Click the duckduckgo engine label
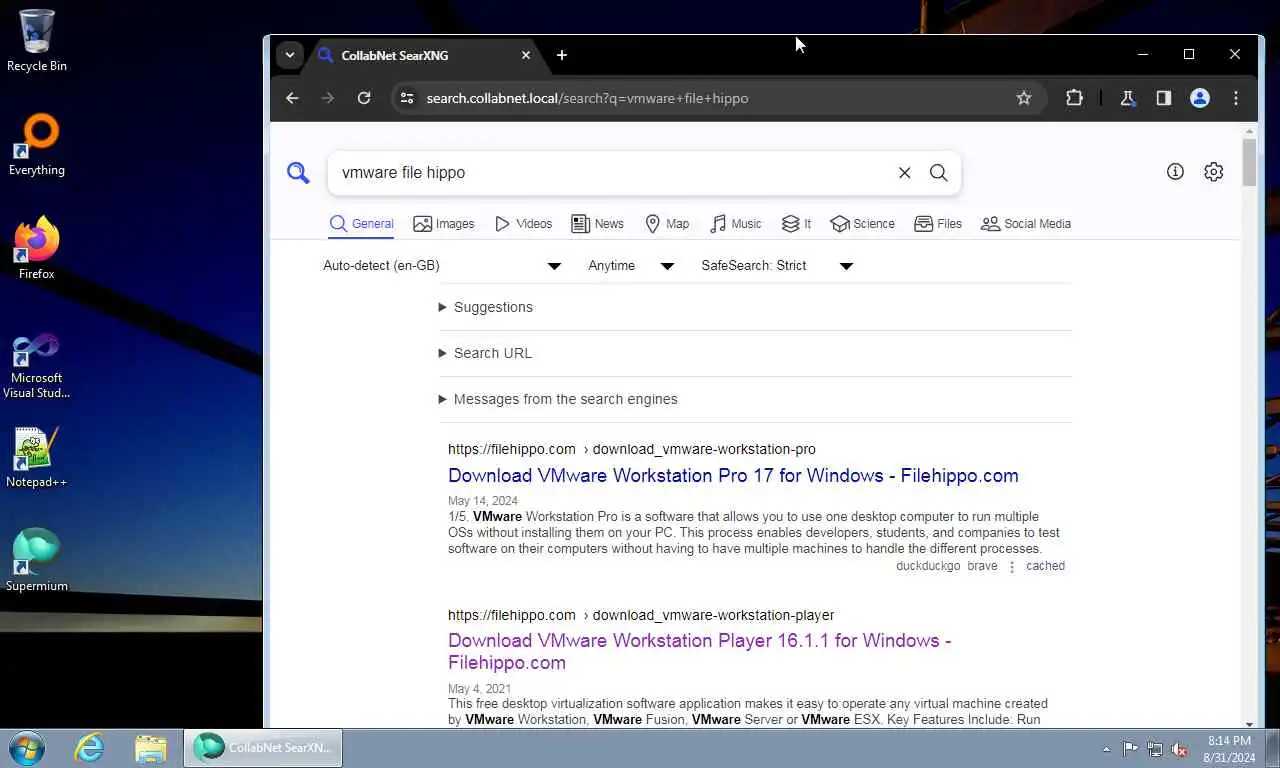Viewport: 1280px width, 768px height. (x=928, y=566)
